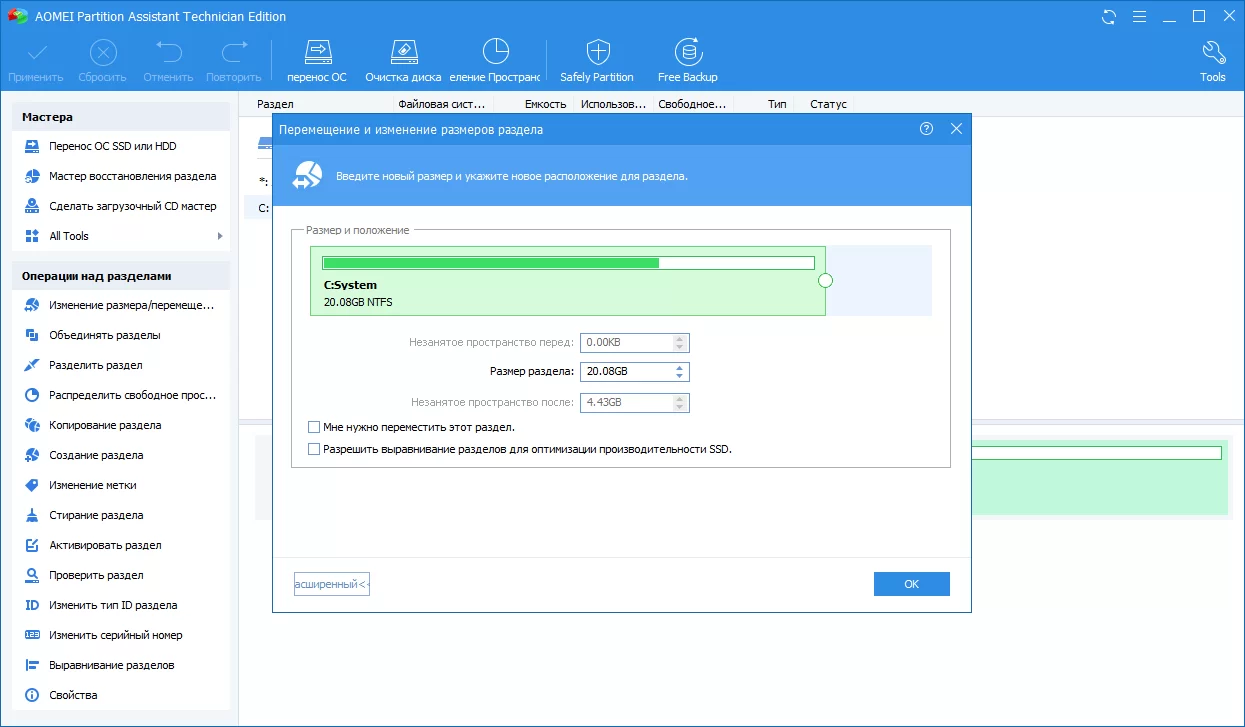Close the resize partition dialog

pos(956,129)
